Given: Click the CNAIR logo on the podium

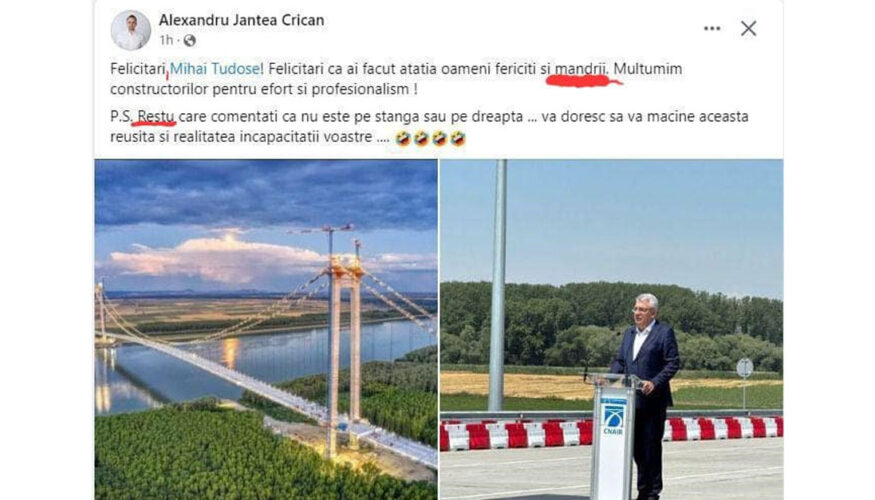Looking at the screenshot, I should pyautogui.click(x=613, y=419).
